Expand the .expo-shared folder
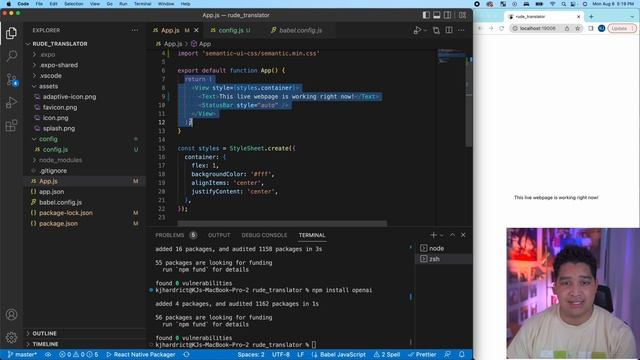 pyautogui.click(x=59, y=65)
